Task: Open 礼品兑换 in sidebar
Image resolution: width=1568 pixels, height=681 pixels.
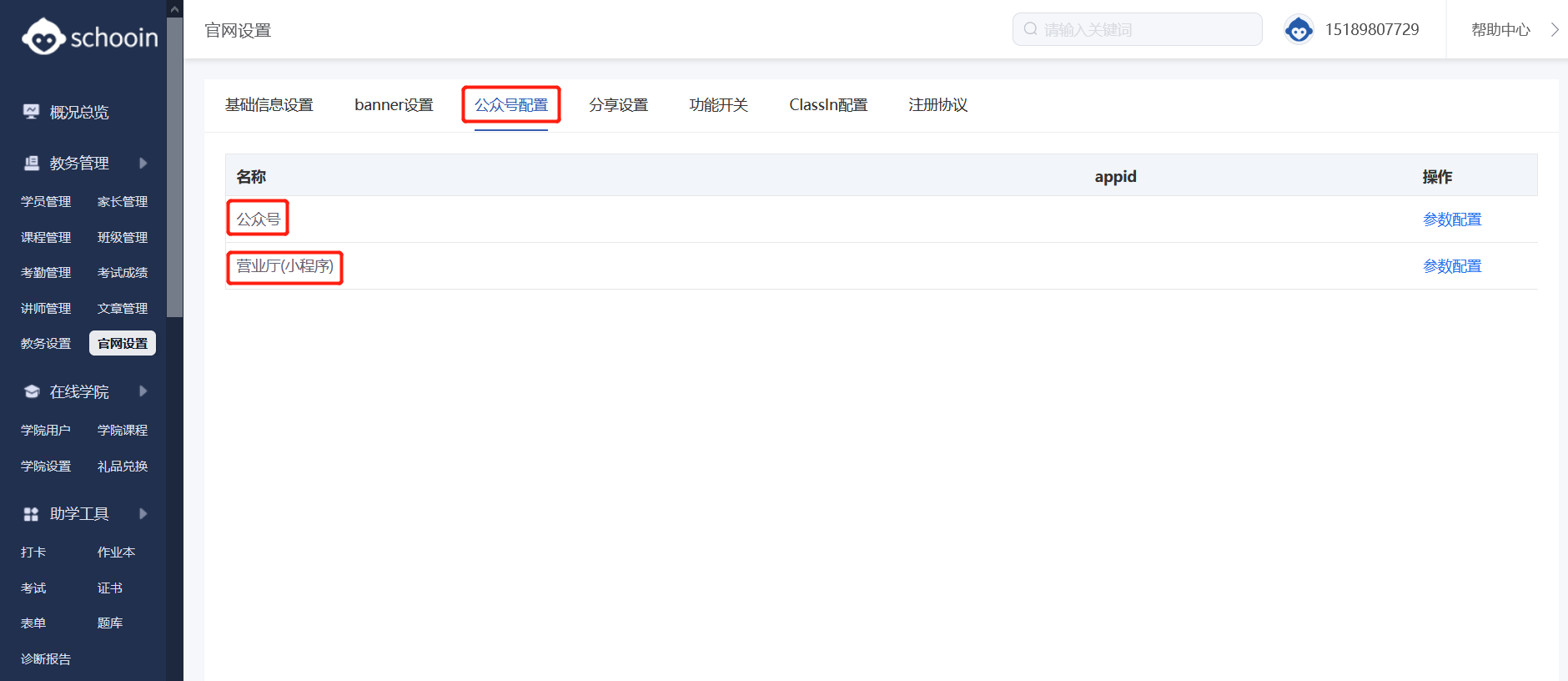Action: [x=123, y=467]
